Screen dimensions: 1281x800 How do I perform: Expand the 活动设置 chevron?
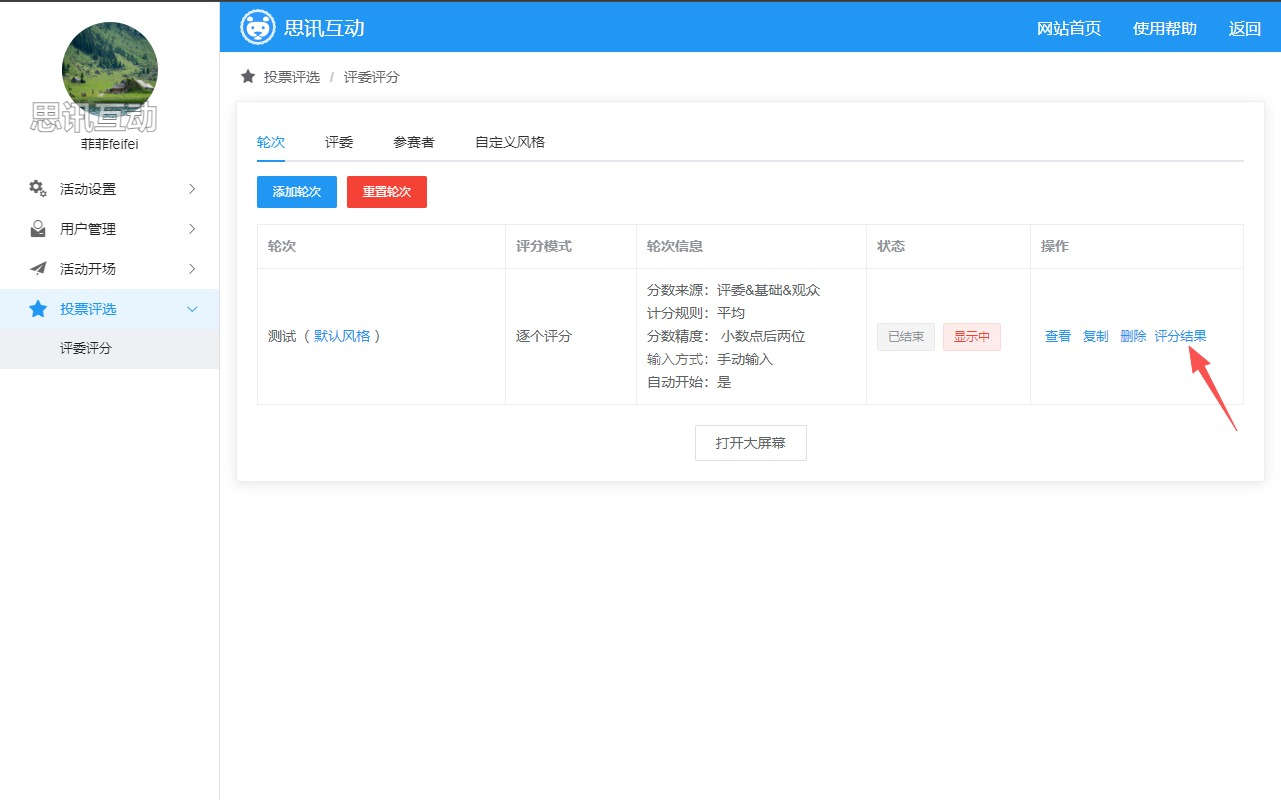pyautogui.click(x=192, y=189)
